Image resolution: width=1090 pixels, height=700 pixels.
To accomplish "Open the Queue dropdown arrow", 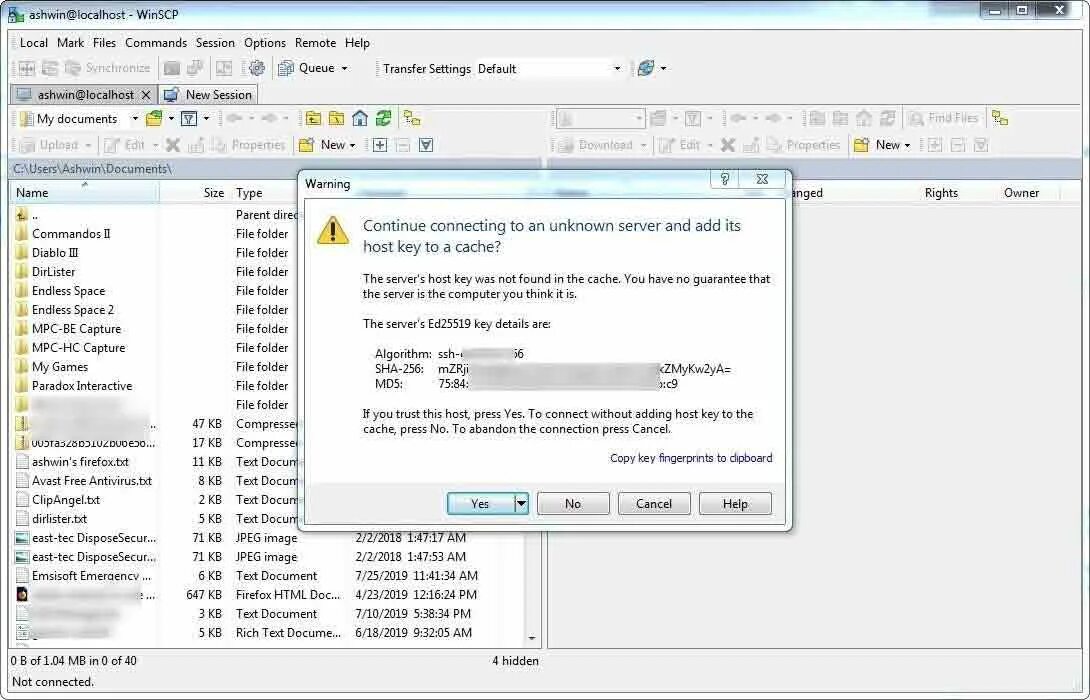I will point(344,68).
